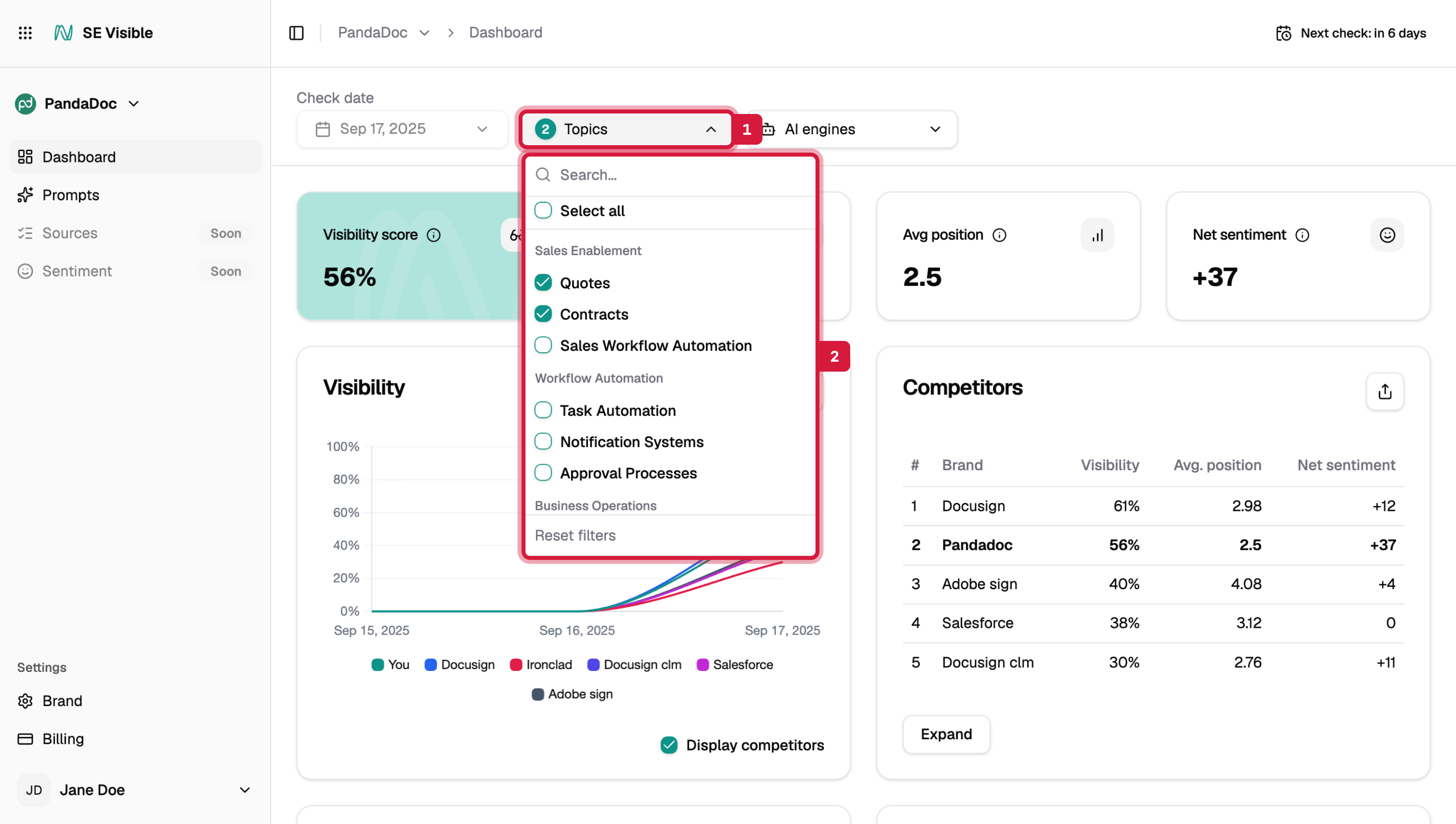Viewport: 1456px width, 824px height.
Task: Open the Check date dropdown
Action: (402, 129)
